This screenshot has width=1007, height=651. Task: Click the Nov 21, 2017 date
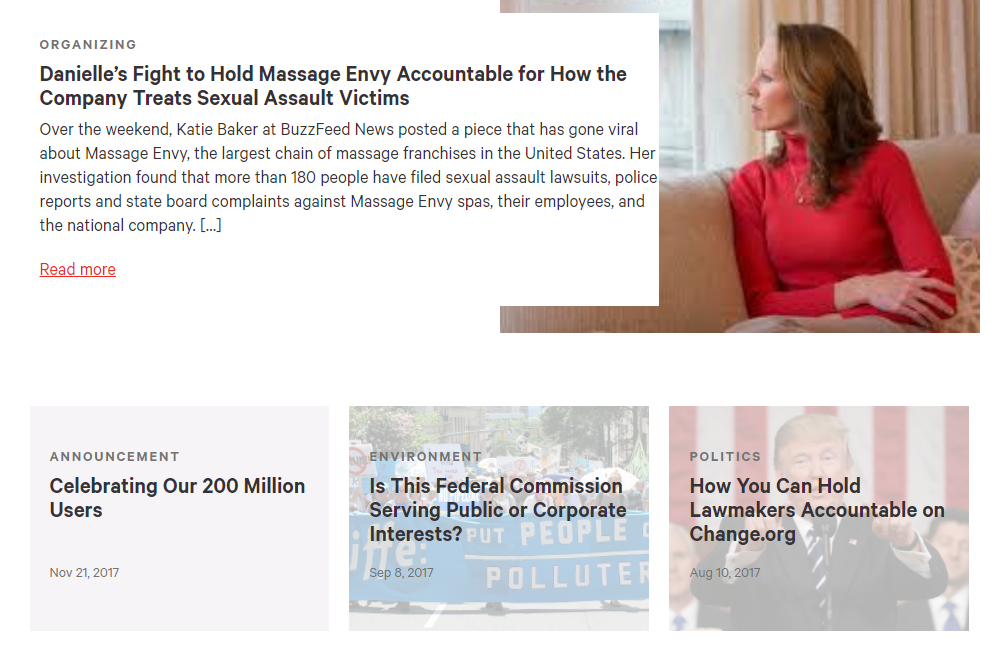pos(84,573)
